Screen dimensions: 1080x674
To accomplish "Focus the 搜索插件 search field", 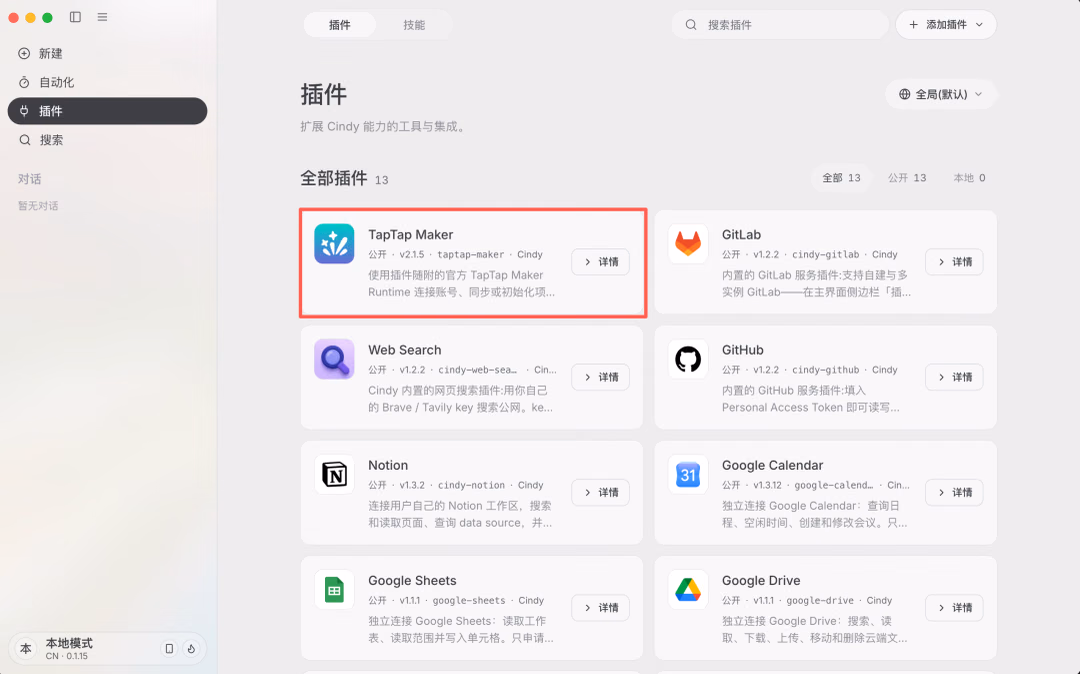I will [780, 25].
